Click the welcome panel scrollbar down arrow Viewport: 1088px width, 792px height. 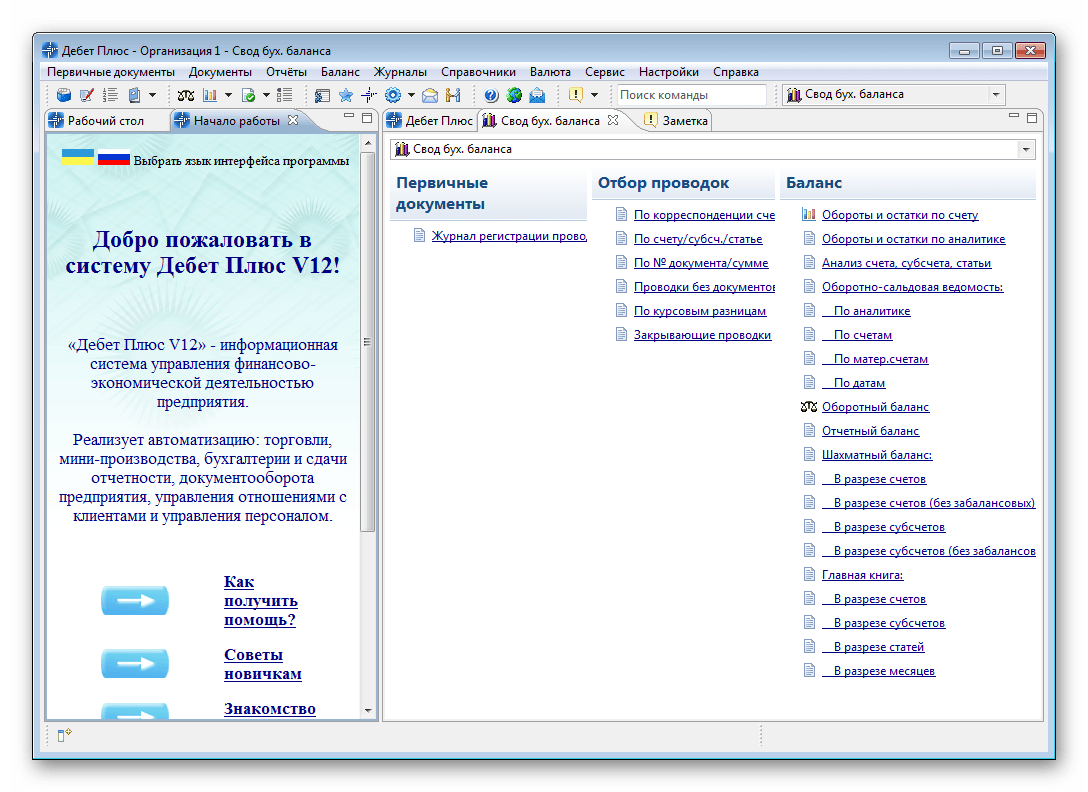pos(368,711)
